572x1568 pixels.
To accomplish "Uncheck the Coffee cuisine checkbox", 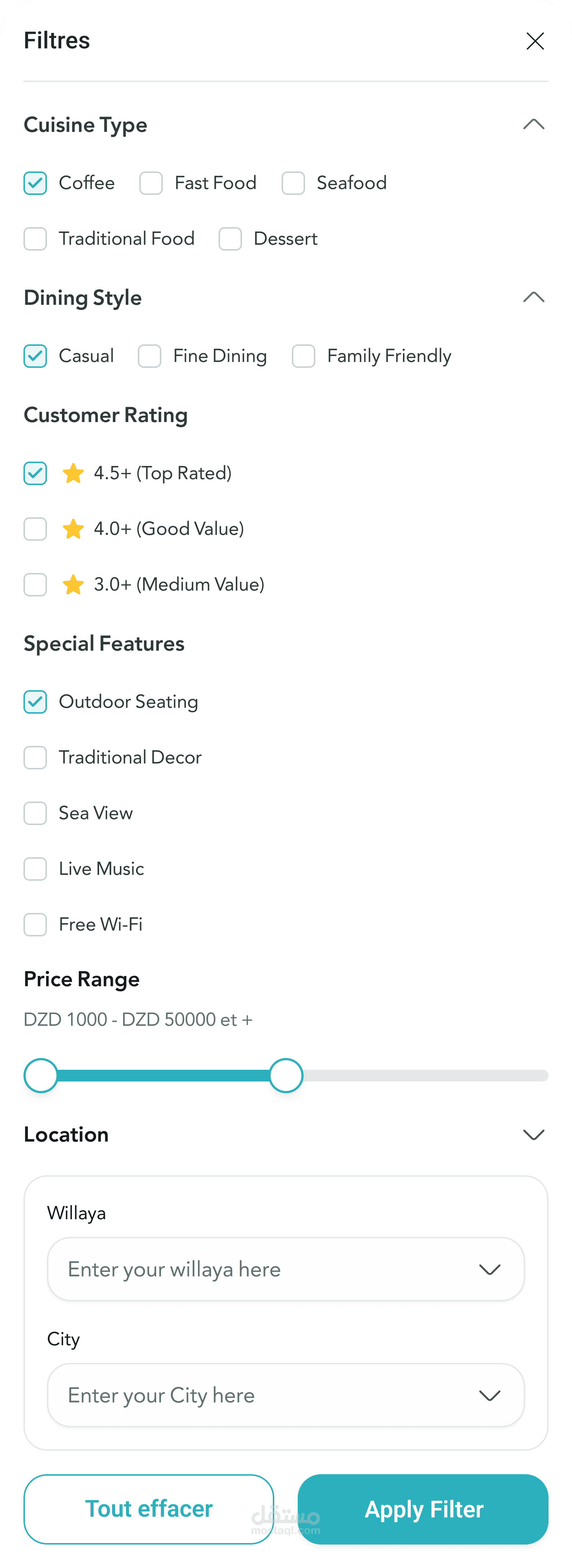I will coord(35,183).
